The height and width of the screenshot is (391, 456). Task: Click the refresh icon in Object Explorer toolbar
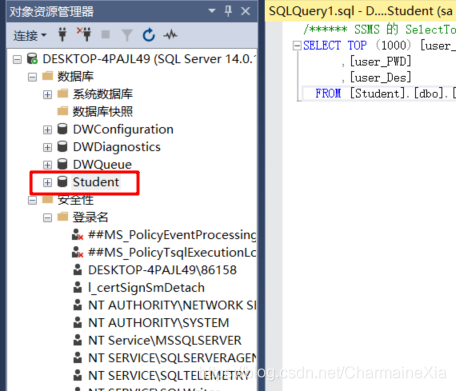click(149, 35)
